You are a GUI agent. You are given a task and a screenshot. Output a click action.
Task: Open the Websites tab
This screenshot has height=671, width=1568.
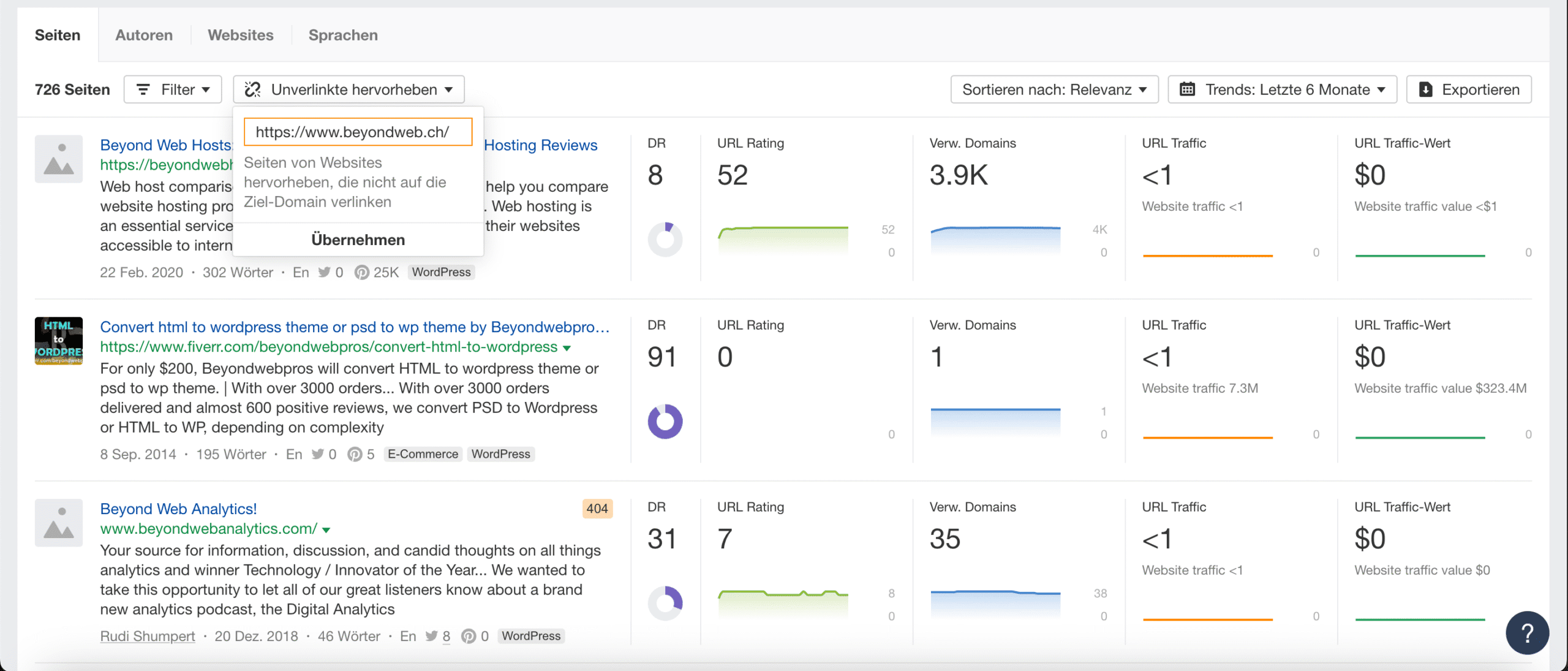coord(241,35)
